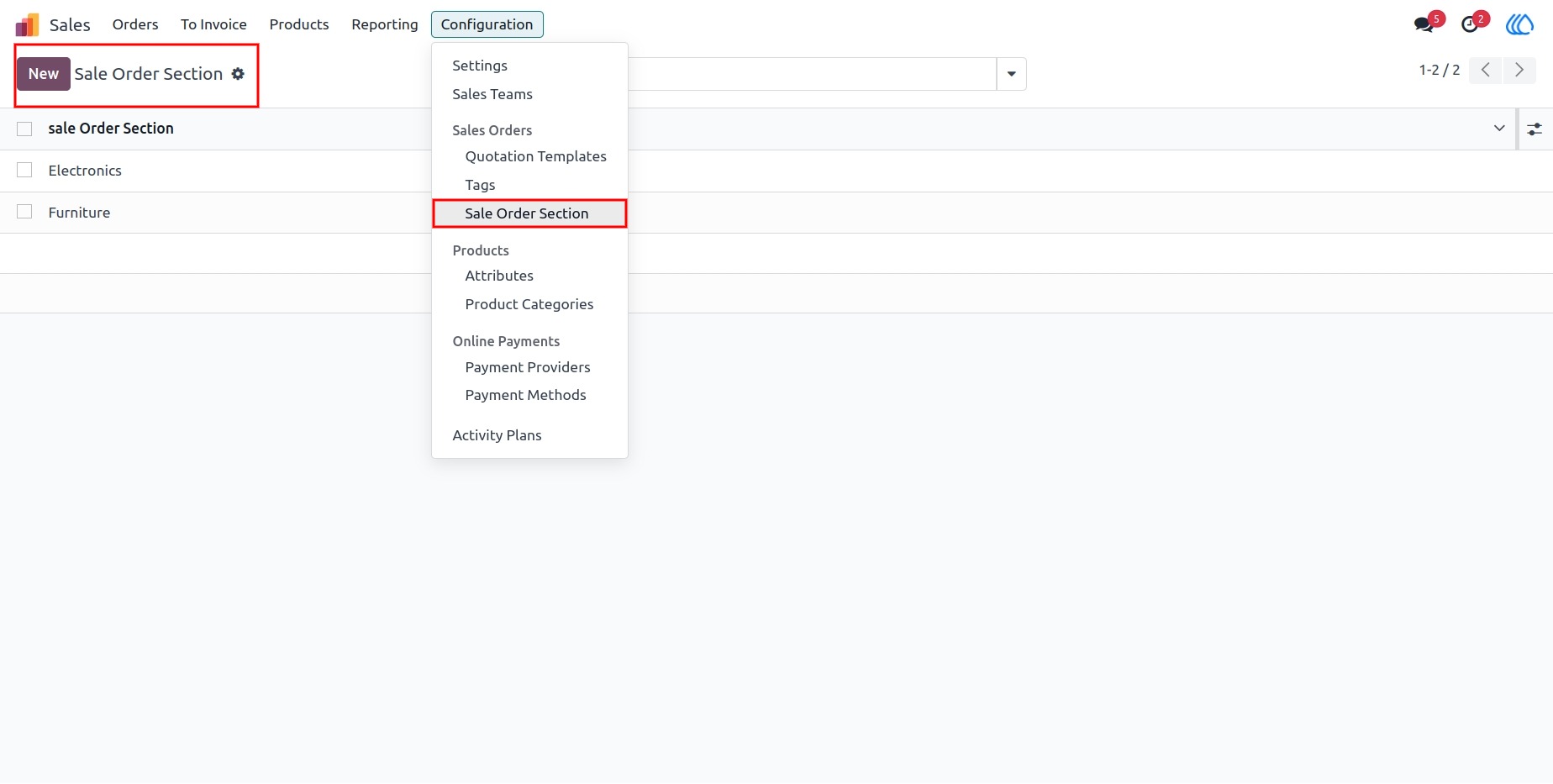Click the 1-2 / 2 pager counter

(1439, 70)
